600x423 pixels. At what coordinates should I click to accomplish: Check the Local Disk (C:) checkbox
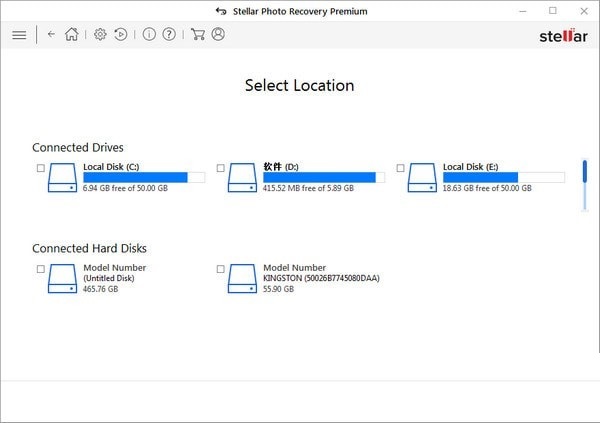tap(41, 168)
